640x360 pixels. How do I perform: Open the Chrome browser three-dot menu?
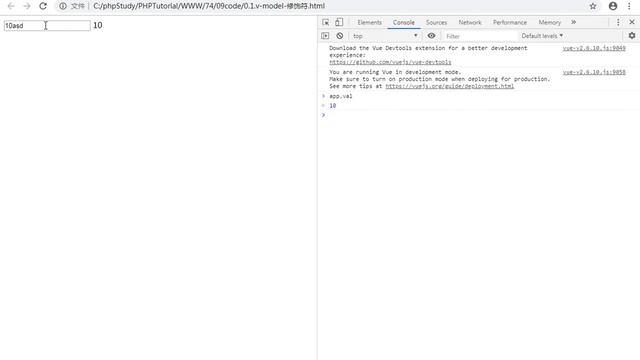629,6
